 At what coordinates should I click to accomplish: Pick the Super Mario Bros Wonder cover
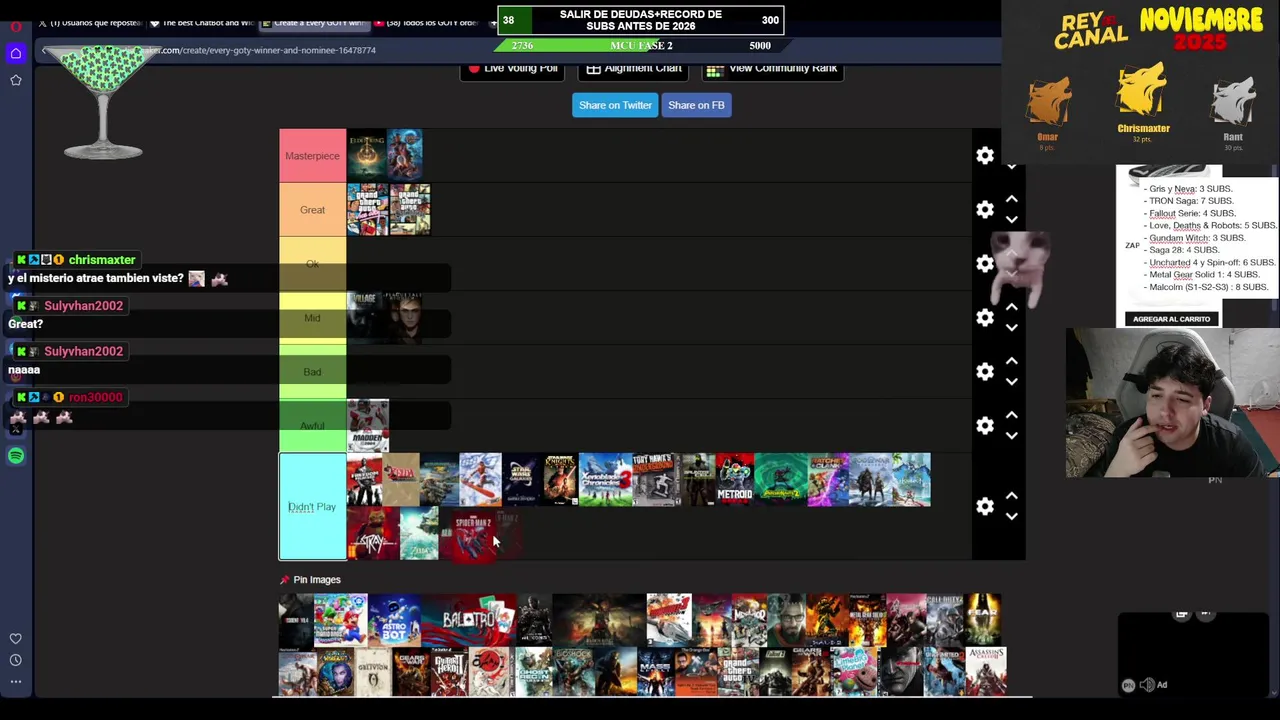click(x=340, y=619)
